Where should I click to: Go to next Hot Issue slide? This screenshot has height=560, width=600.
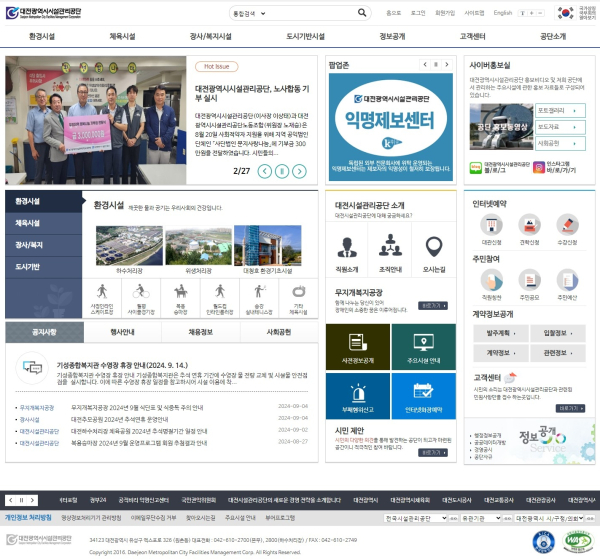299,171
